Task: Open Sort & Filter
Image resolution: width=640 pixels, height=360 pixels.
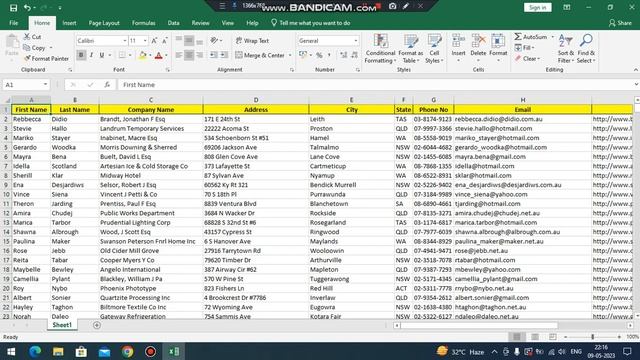Action: tap(566, 49)
